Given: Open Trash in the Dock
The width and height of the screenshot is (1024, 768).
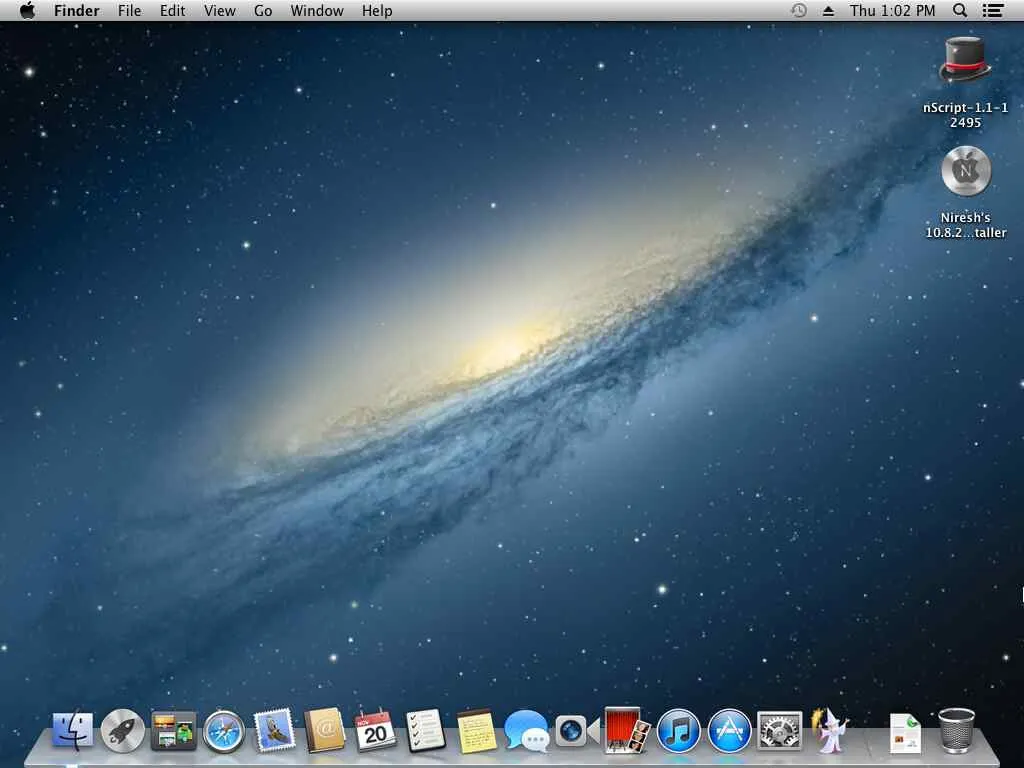Looking at the screenshot, I should [x=956, y=731].
